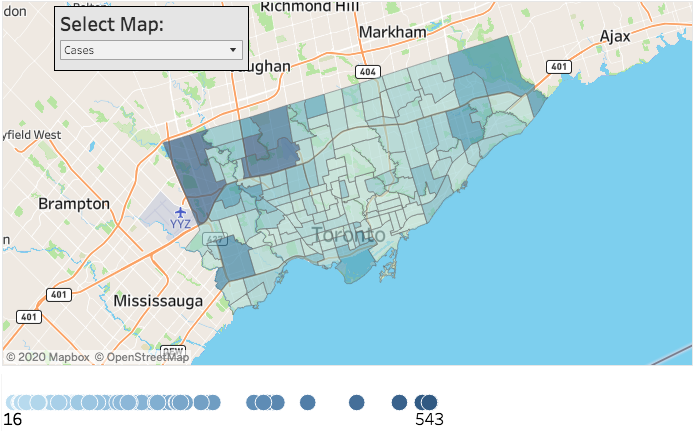Image resolution: width=695 pixels, height=447 pixels.
Task: Click the Toronto city label on map
Action: point(348,235)
